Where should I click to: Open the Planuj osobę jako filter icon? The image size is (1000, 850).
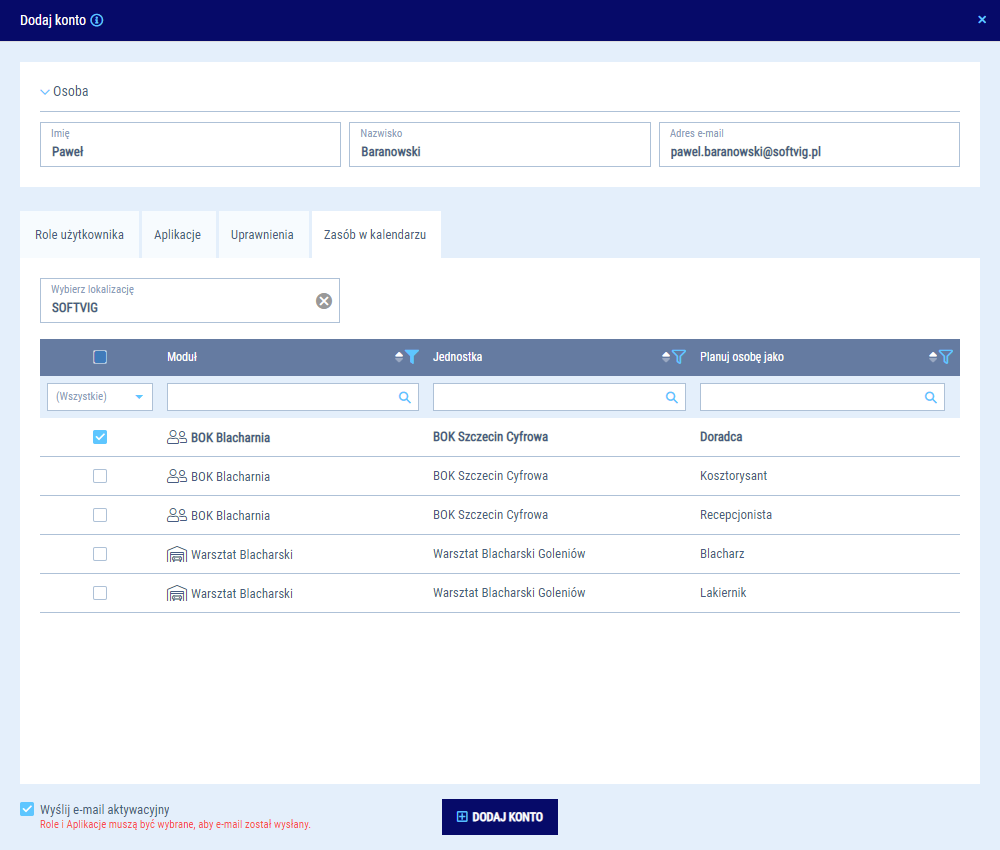point(946,357)
